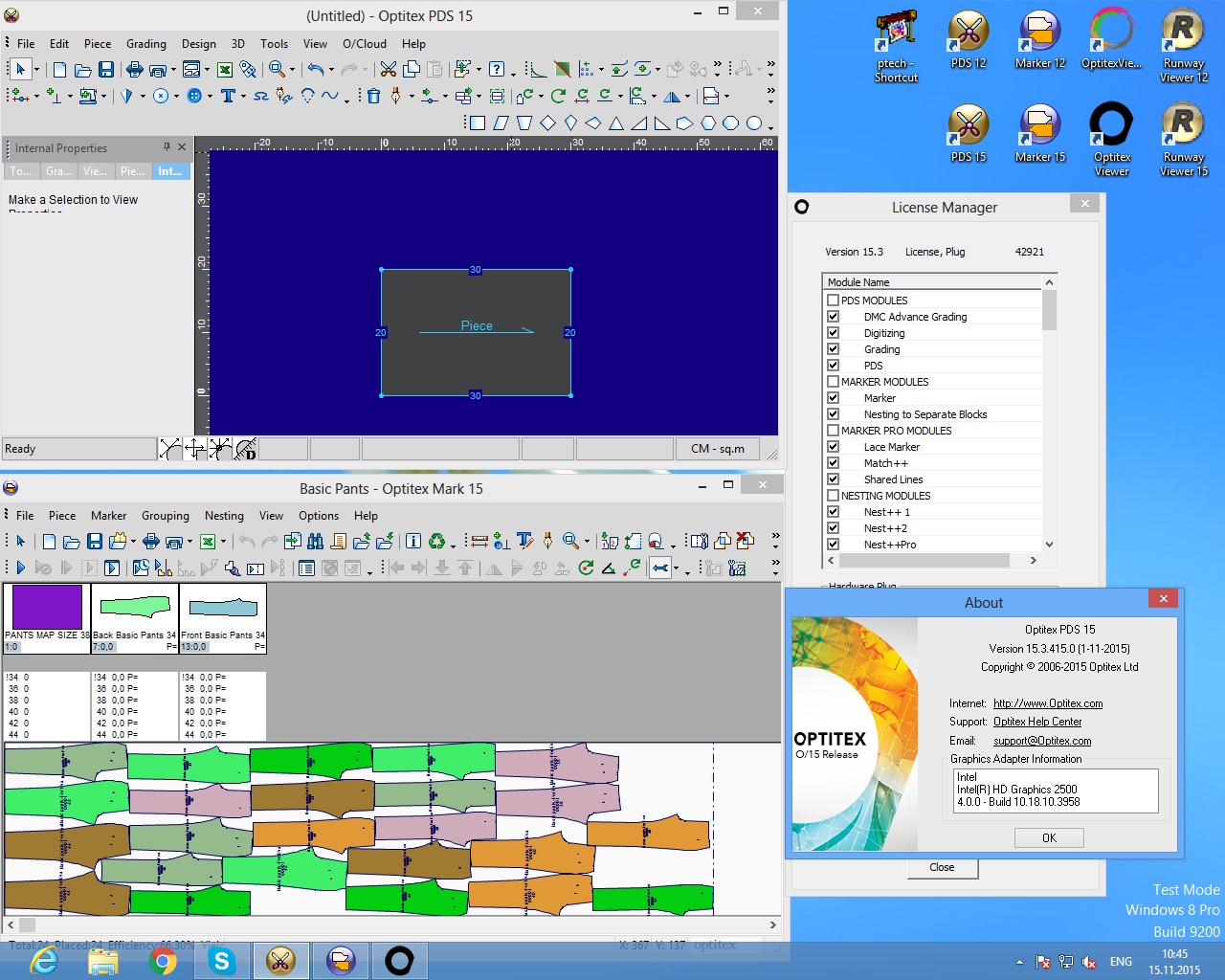1225x980 pixels.
Task: Click the Open file icon in PDS toolbar
Action: [83, 70]
